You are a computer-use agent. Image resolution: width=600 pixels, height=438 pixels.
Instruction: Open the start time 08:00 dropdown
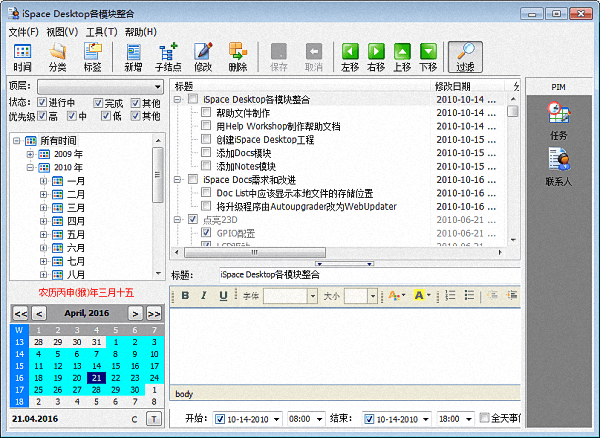[x=319, y=419]
